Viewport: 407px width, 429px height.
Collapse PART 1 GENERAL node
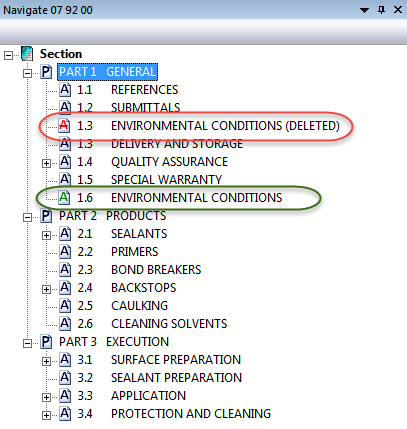27,73
